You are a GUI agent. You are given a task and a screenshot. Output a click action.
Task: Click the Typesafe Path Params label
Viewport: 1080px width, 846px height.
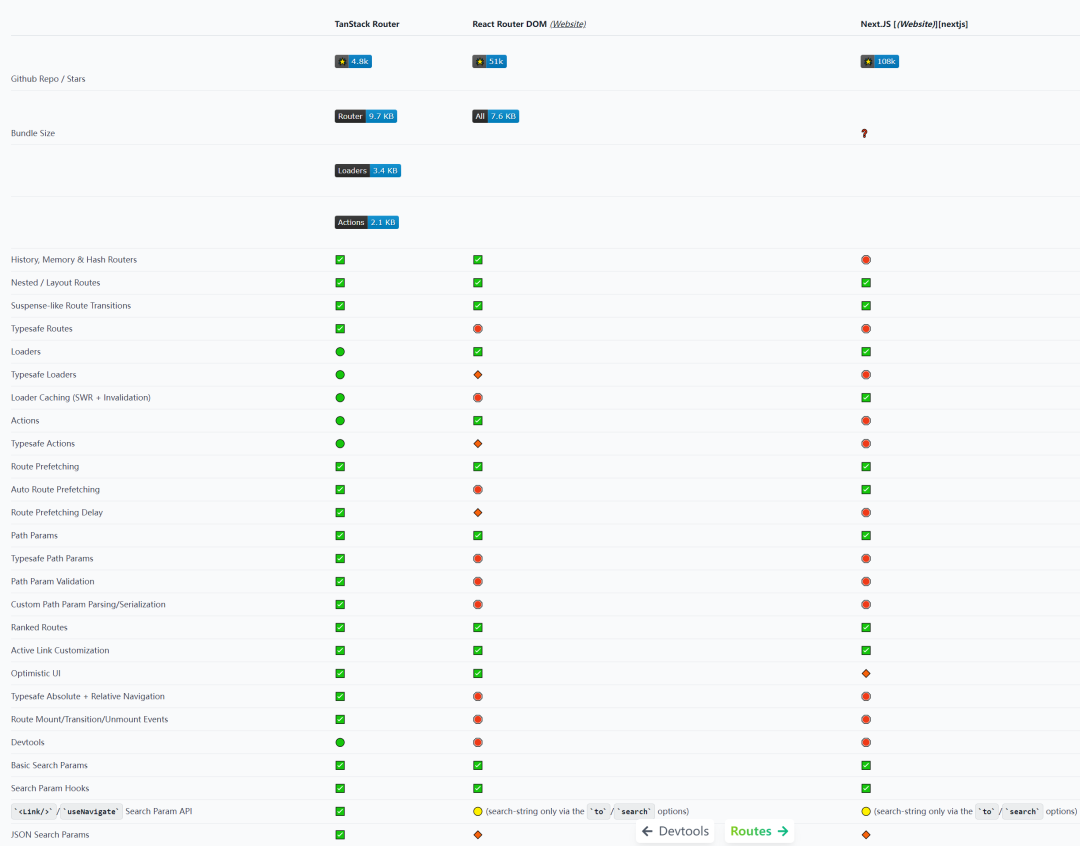pos(52,559)
